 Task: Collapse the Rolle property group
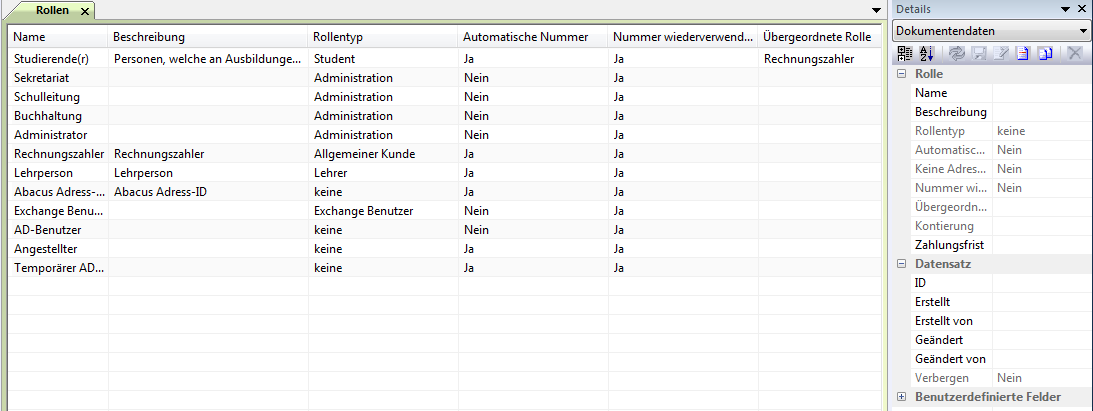click(902, 74)
